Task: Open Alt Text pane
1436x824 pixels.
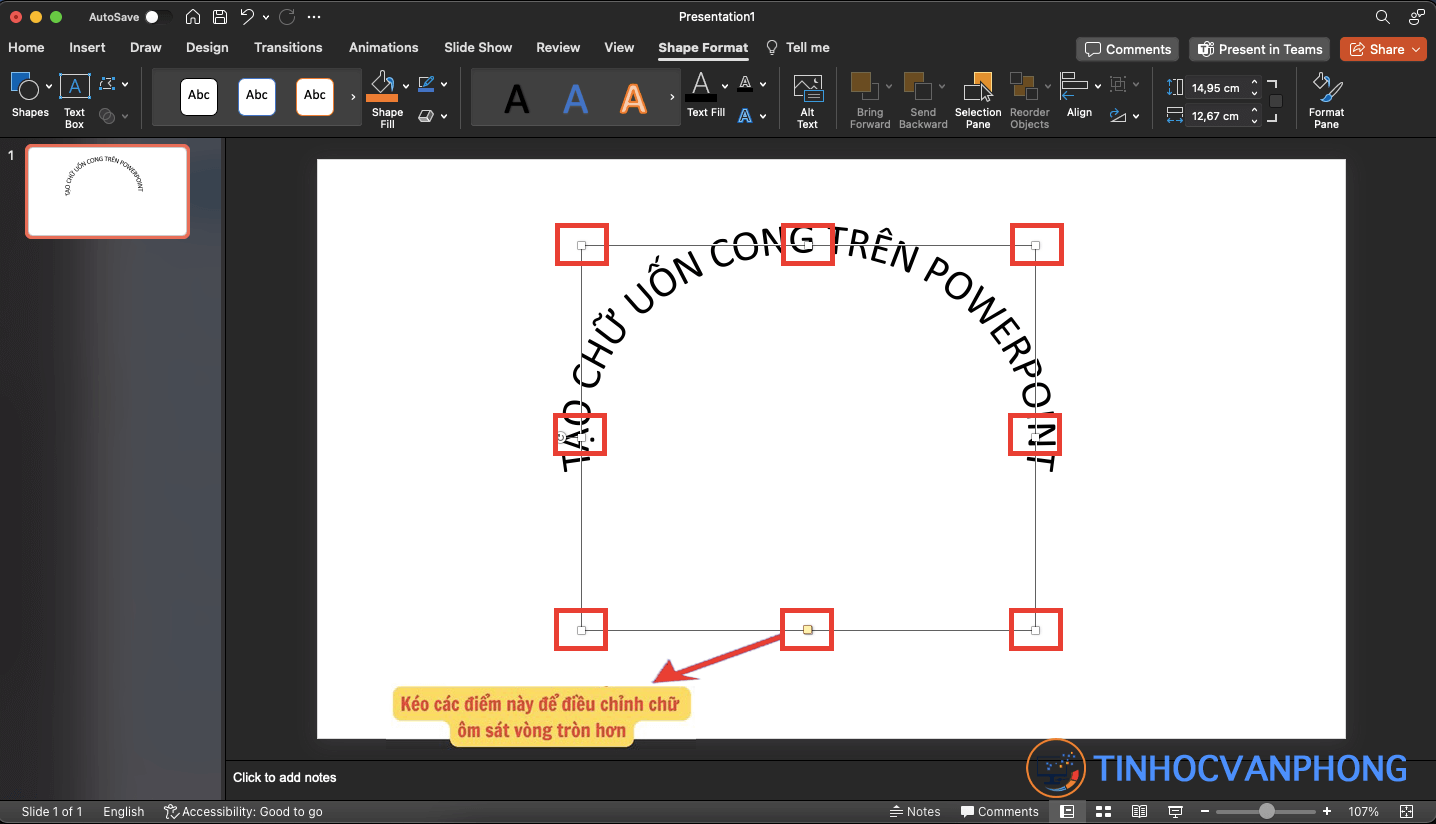Action: [808, 100]
